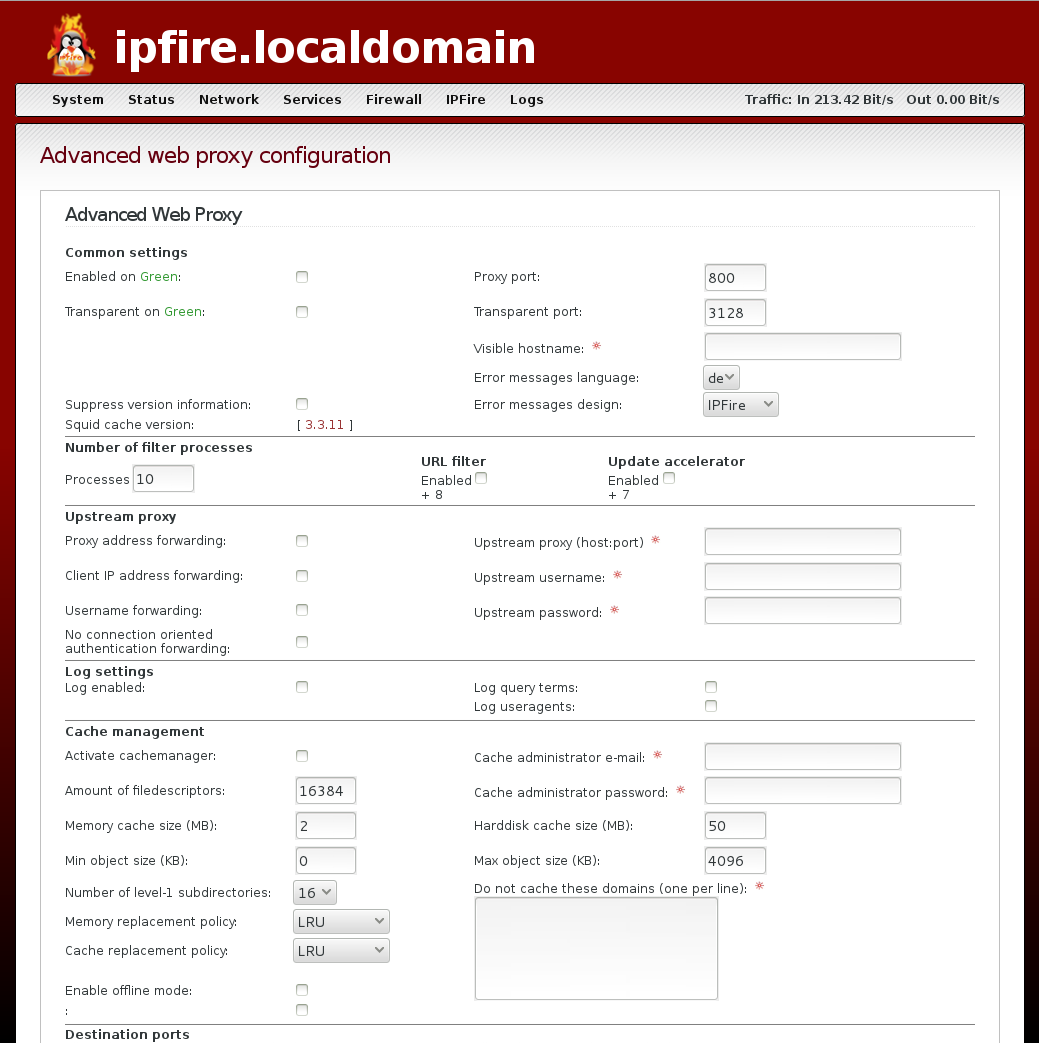Click the Visible hostname field
This screenshot has height=1043, width=1039.
pyautogui.click(x=803, y=347)
